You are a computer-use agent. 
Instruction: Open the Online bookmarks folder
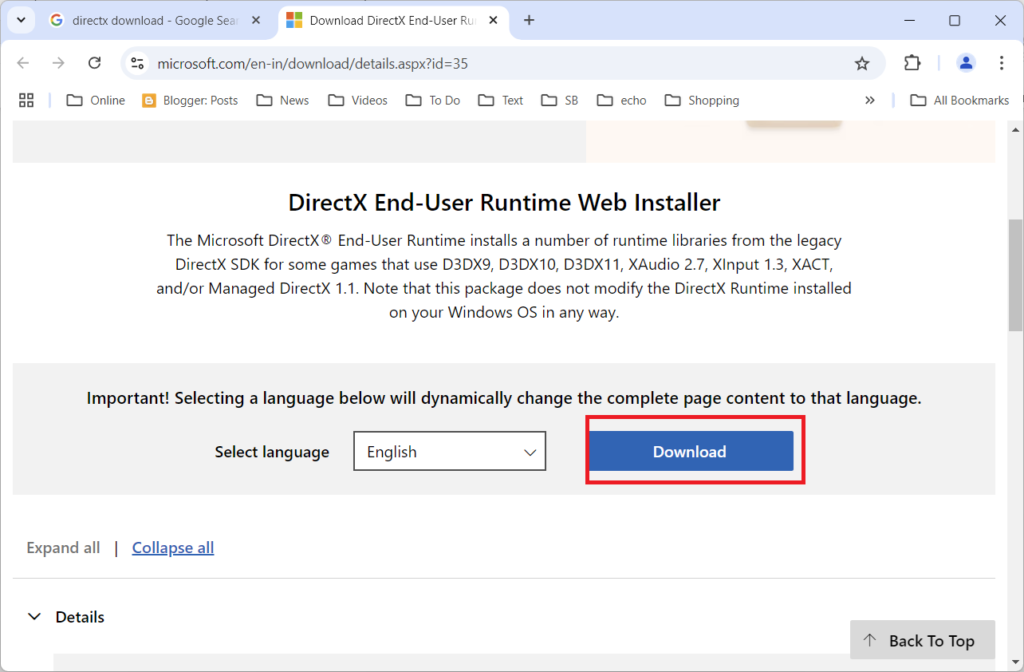[x=96, y=101]
